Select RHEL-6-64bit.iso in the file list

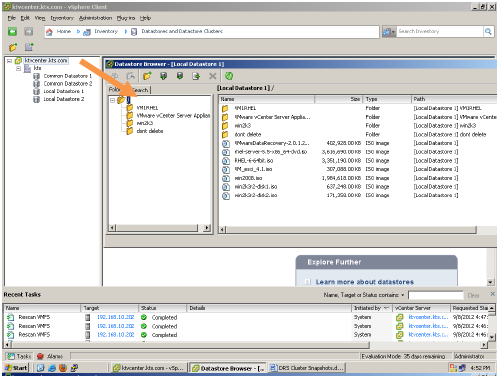click(254, 161)
